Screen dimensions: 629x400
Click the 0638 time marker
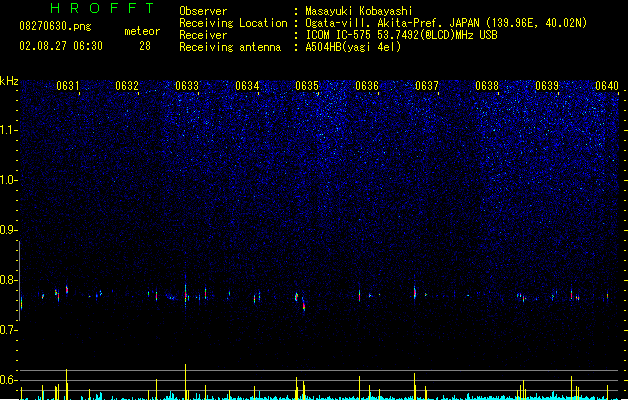pyautogui.click(x=487, y=86)
